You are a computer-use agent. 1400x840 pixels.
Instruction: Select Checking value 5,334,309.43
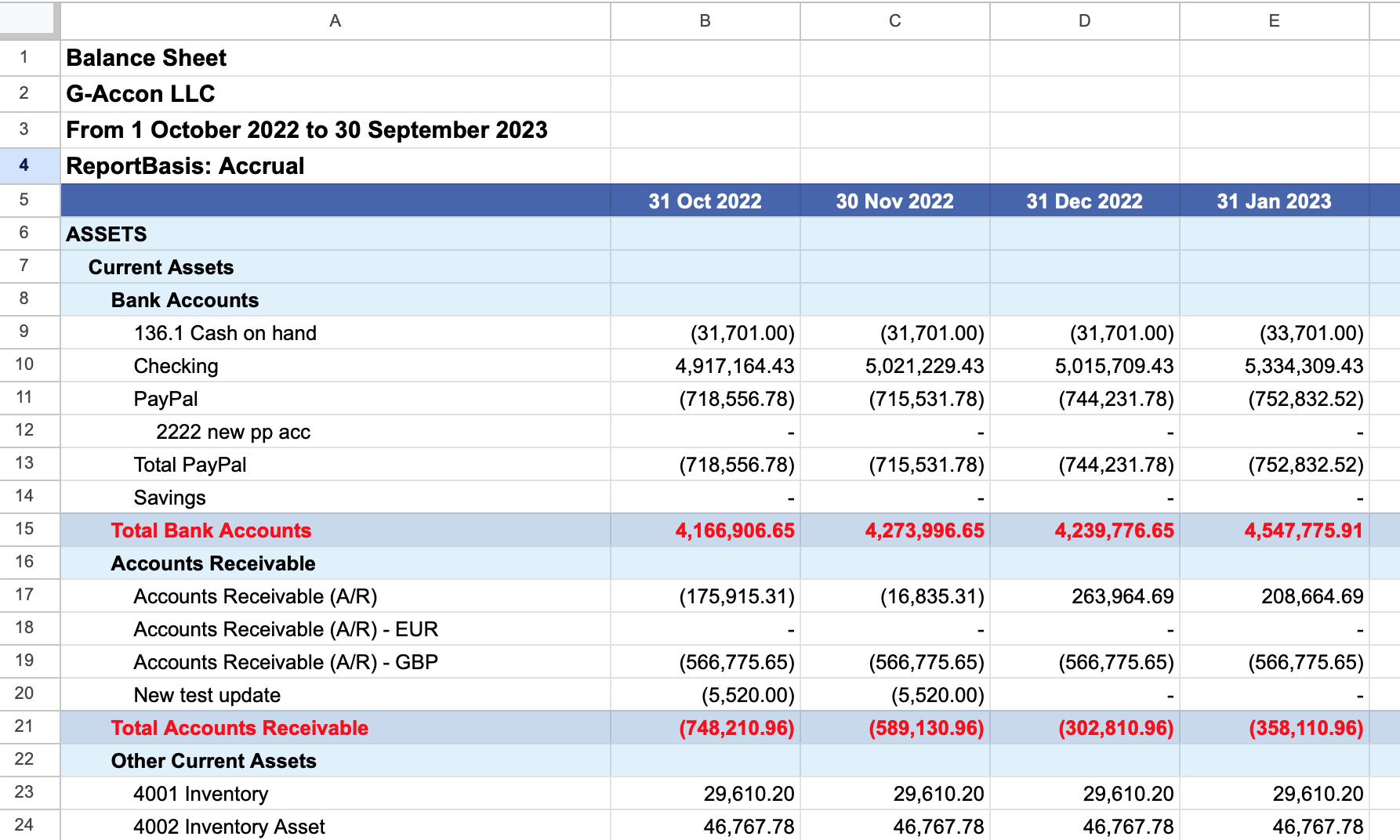[x=1275, y=366]
